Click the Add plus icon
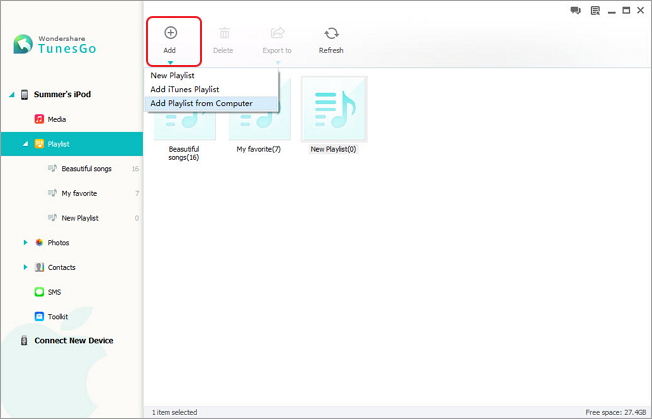This screenshot has width=652, height=419. coord(170,32)
